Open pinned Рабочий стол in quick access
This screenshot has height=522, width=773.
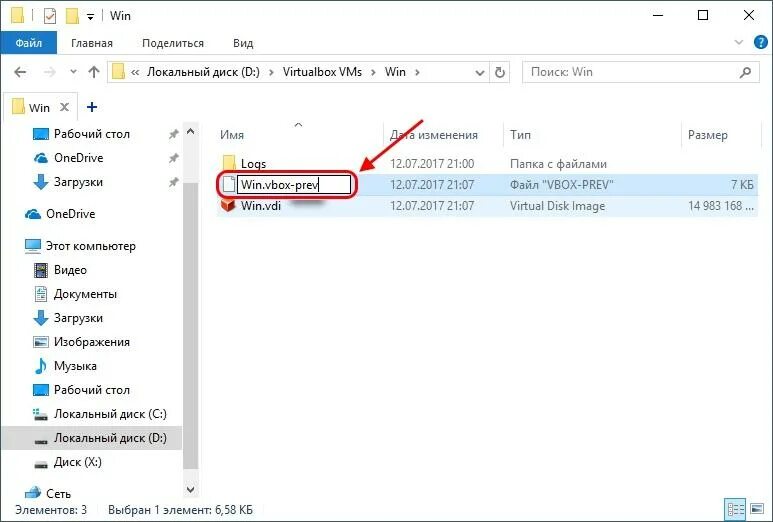(91, 134)
